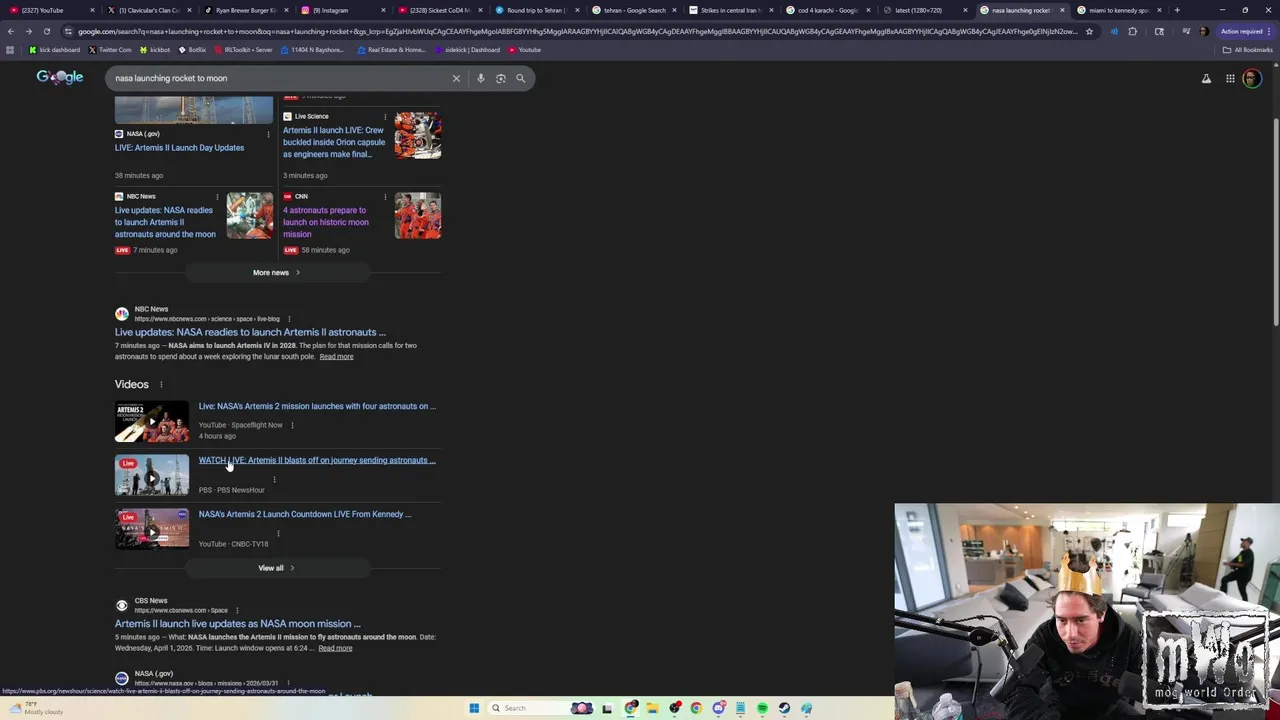This screenshot has width=1280, height=720.
Task: Open All Bookmarks folder
Action: click(x=1247, y=49)
